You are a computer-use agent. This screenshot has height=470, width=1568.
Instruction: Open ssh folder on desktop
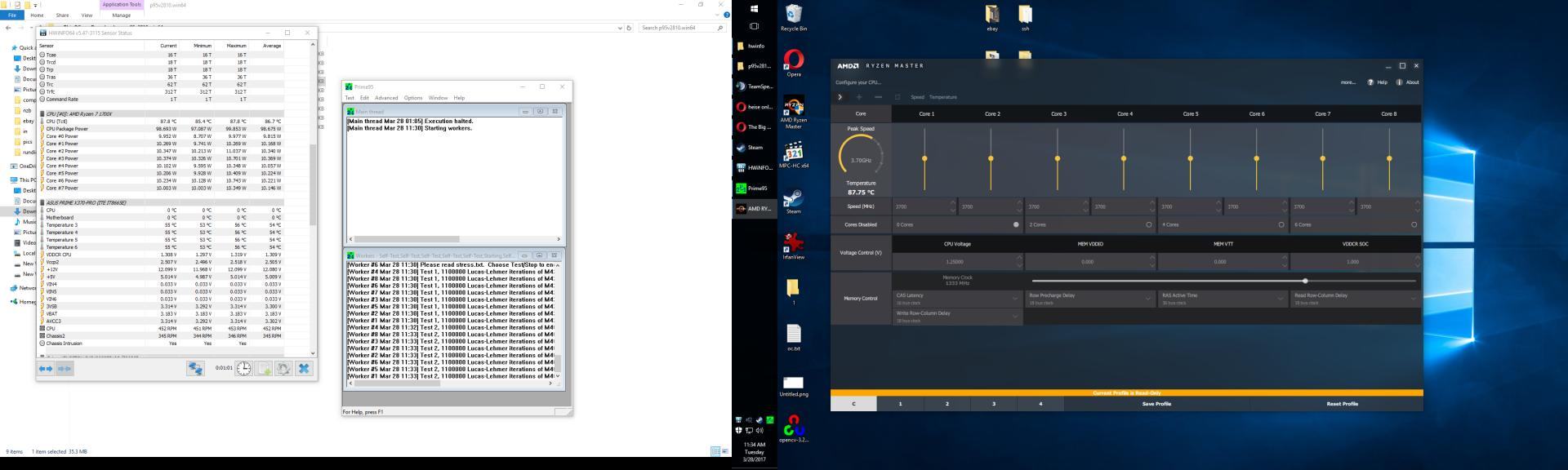click(1025, 18)
